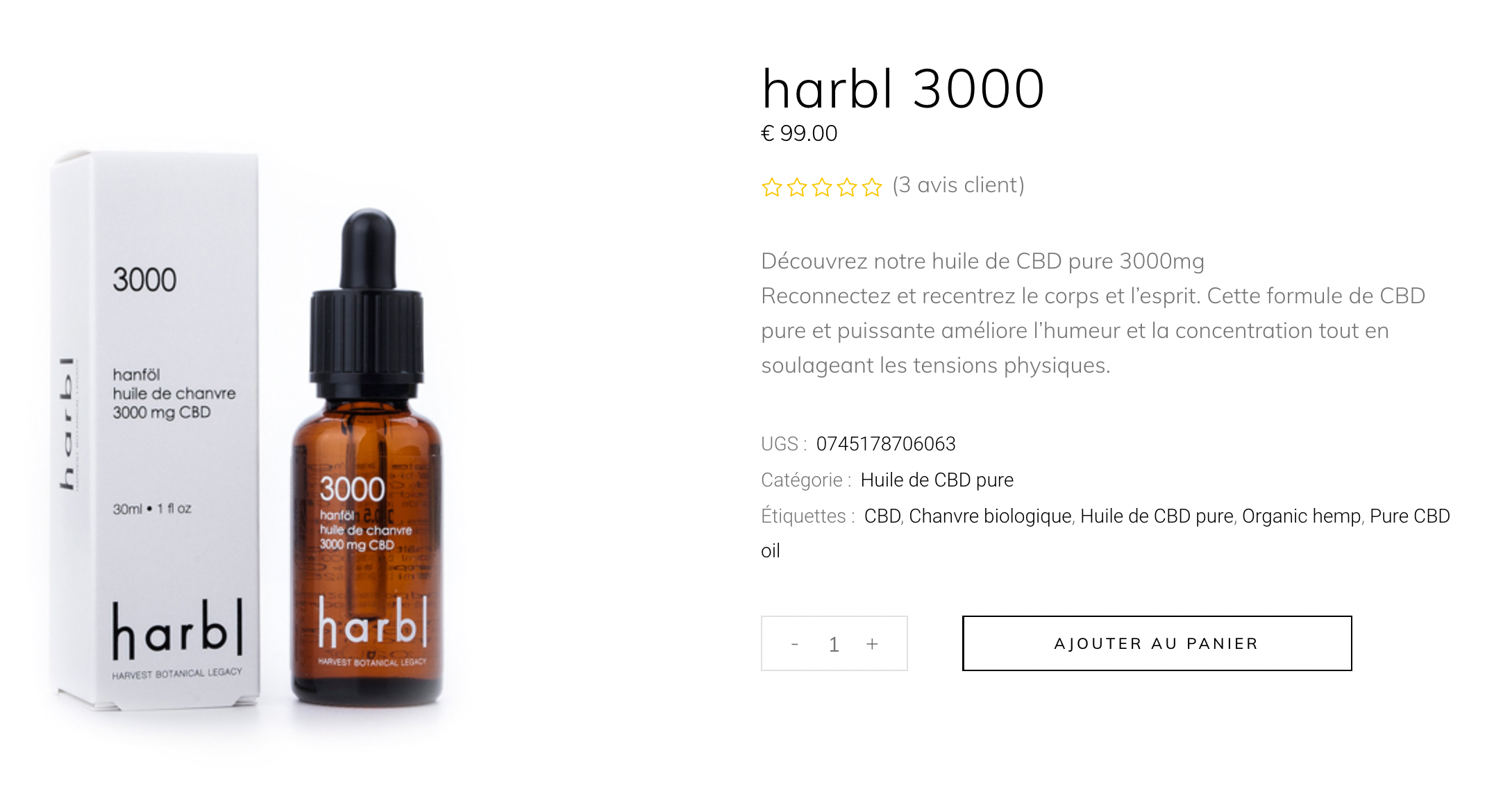This screenshot has height=812, width=1494.
Task: Select the Chanvre biologique tag
Action: pos(990,516)
